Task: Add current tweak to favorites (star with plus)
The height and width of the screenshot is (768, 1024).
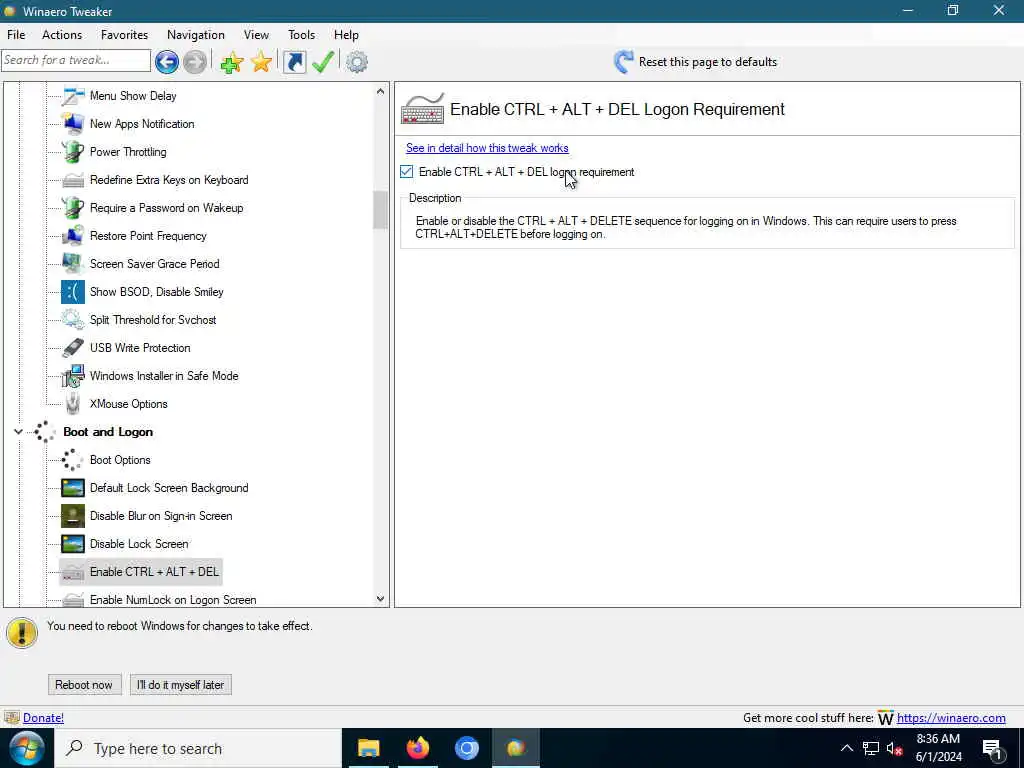Action: [x=232, y=62]
